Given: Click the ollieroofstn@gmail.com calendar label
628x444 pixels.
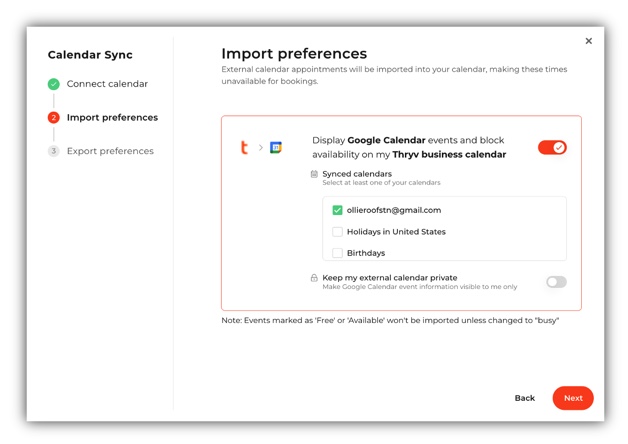Looking at the screenshot, I should [x=394, y=210].
